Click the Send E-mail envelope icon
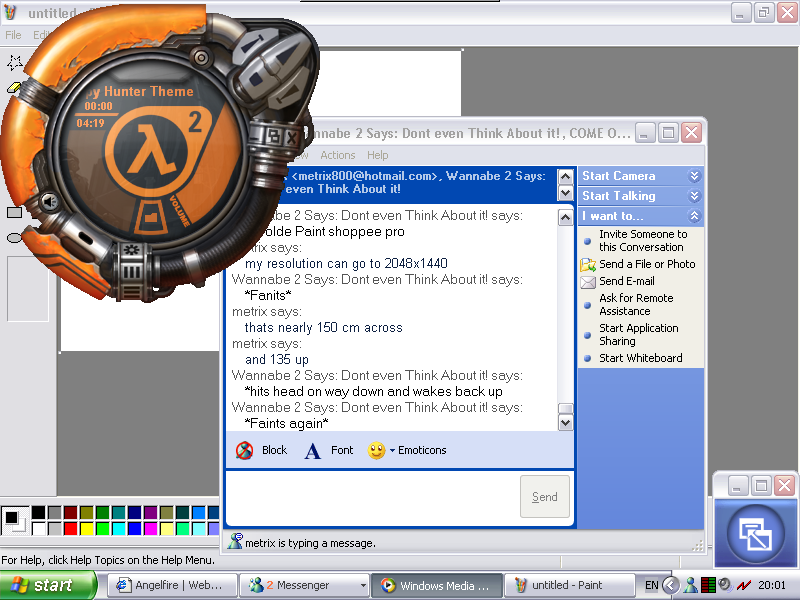The width and height of the screenshot is (800, 600). point(588,281)
